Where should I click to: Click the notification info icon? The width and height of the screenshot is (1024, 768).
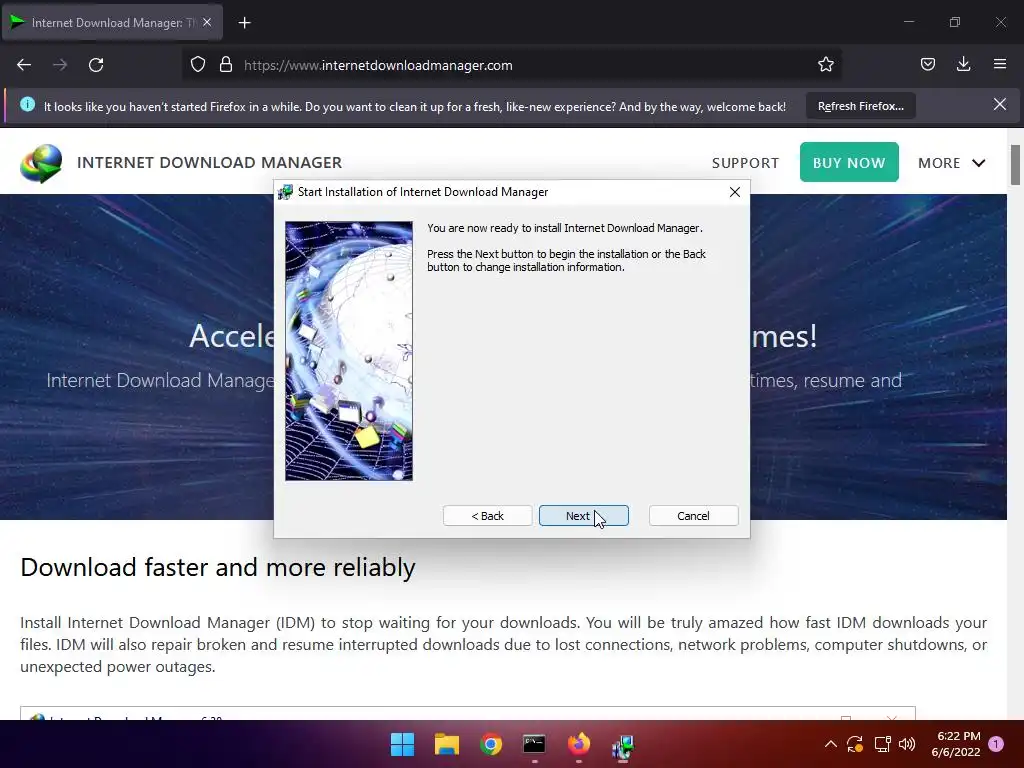coord(27,104)
